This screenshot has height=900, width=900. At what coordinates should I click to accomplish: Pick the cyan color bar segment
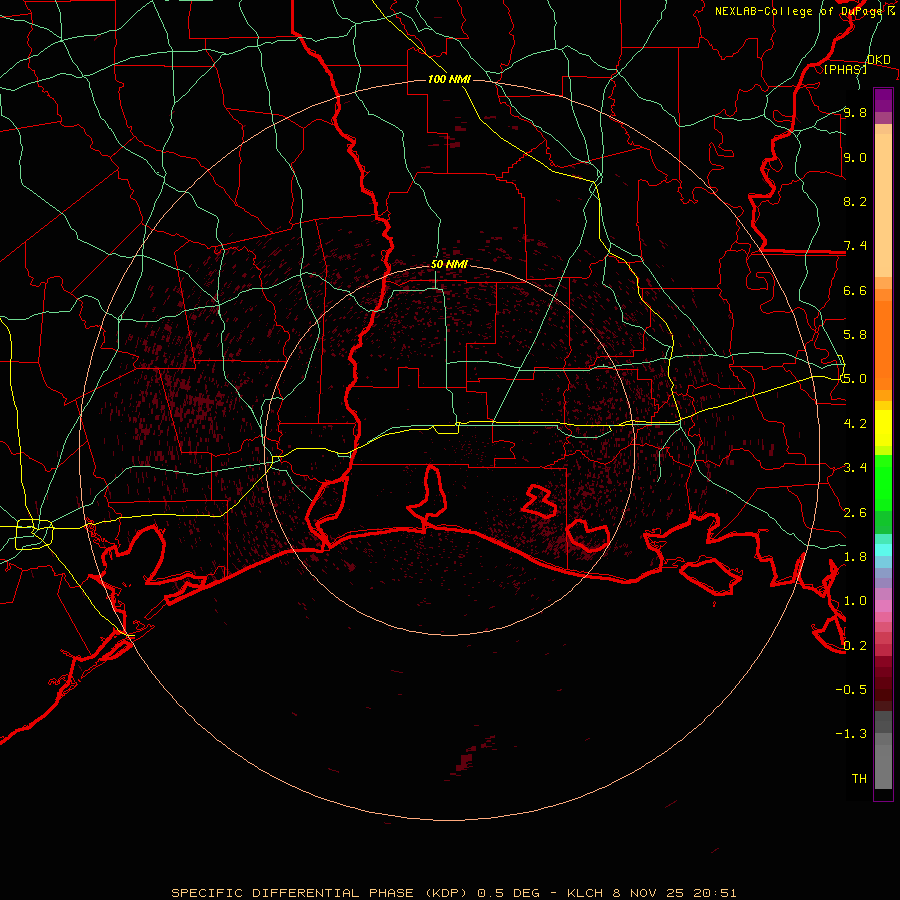(883, 550)
